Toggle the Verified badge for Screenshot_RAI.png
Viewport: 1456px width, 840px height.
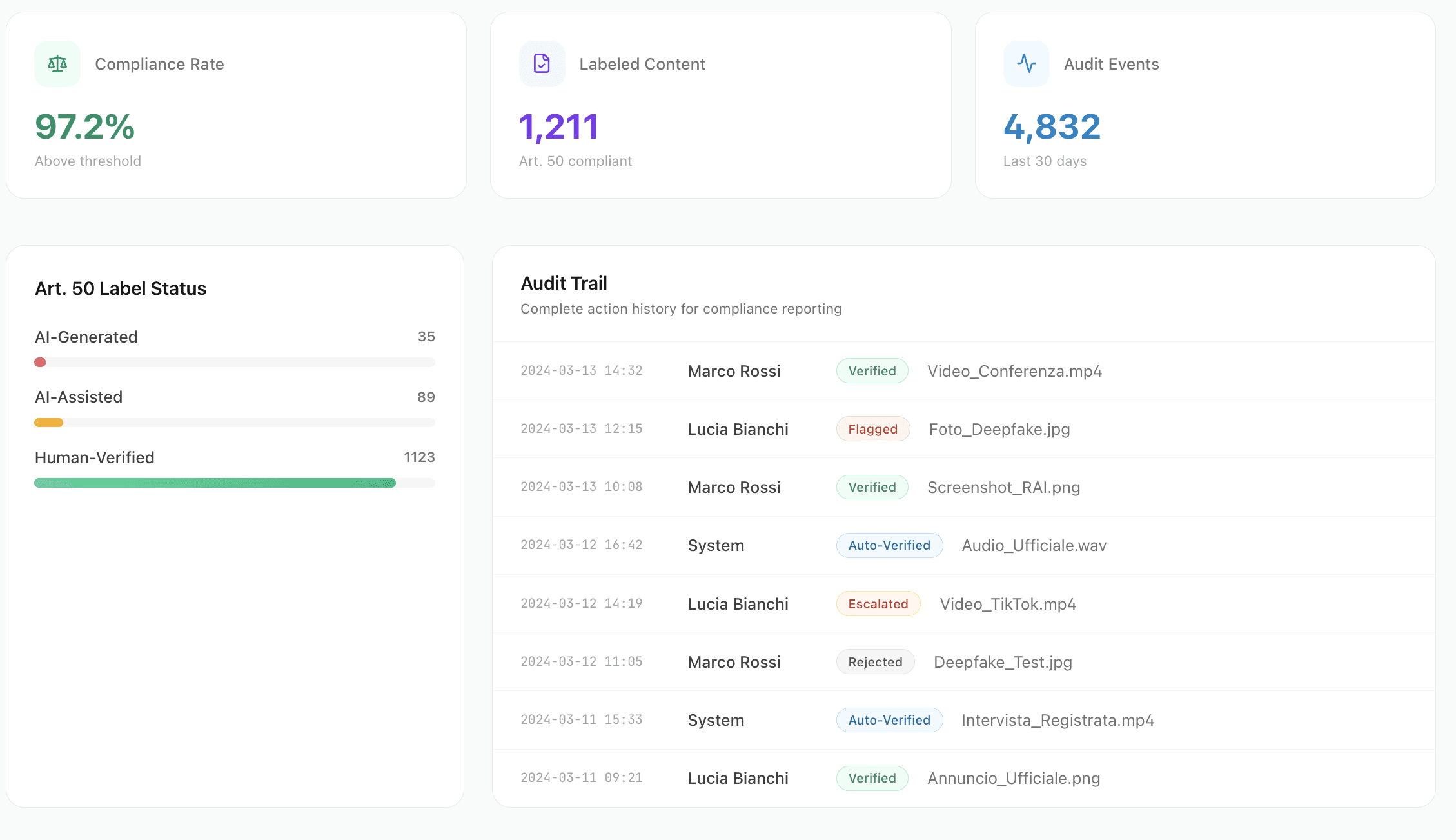872,487
